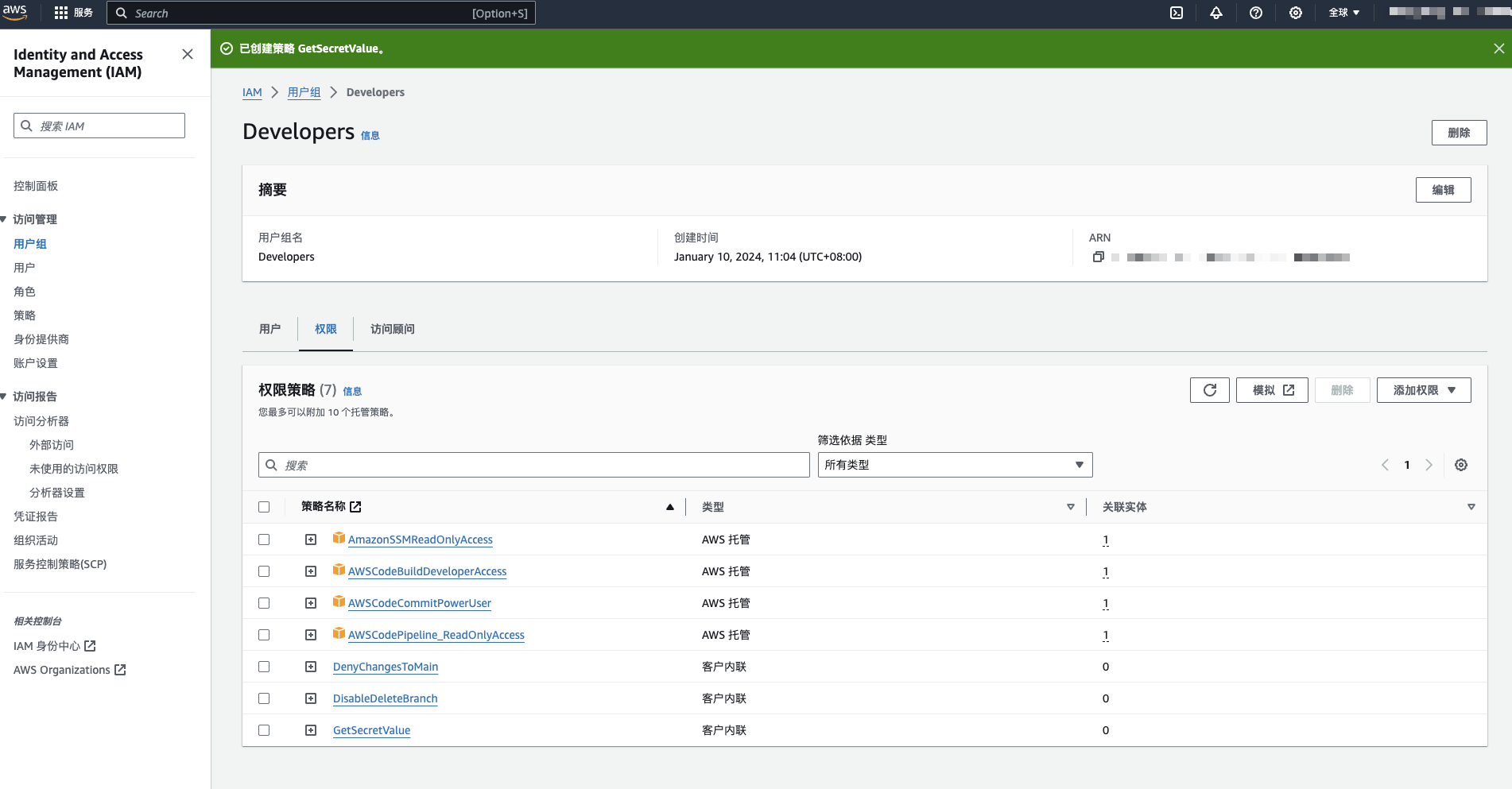Image resolution: width=1512 pixels, height=789 pixels.
Task: Select all policies with header checkbox
Action: pyautogui.click(x=264, y=507)
